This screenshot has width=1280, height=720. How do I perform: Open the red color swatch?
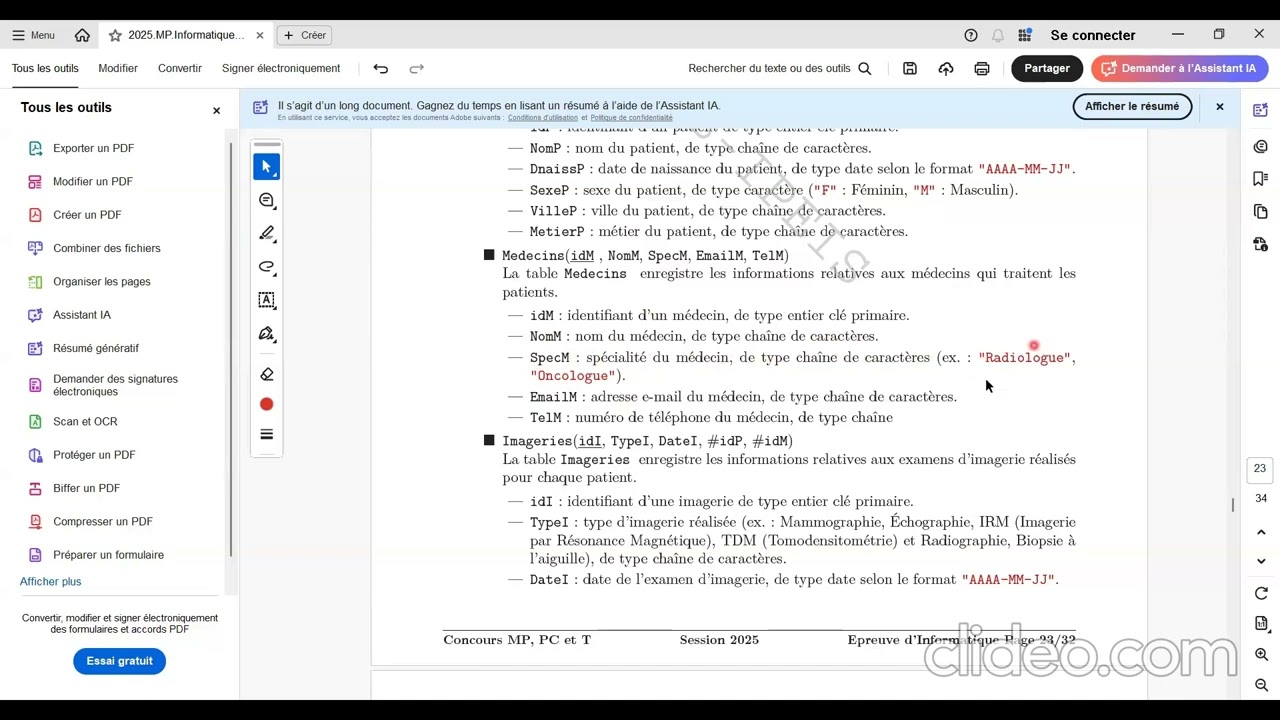[x=266, y=404]
